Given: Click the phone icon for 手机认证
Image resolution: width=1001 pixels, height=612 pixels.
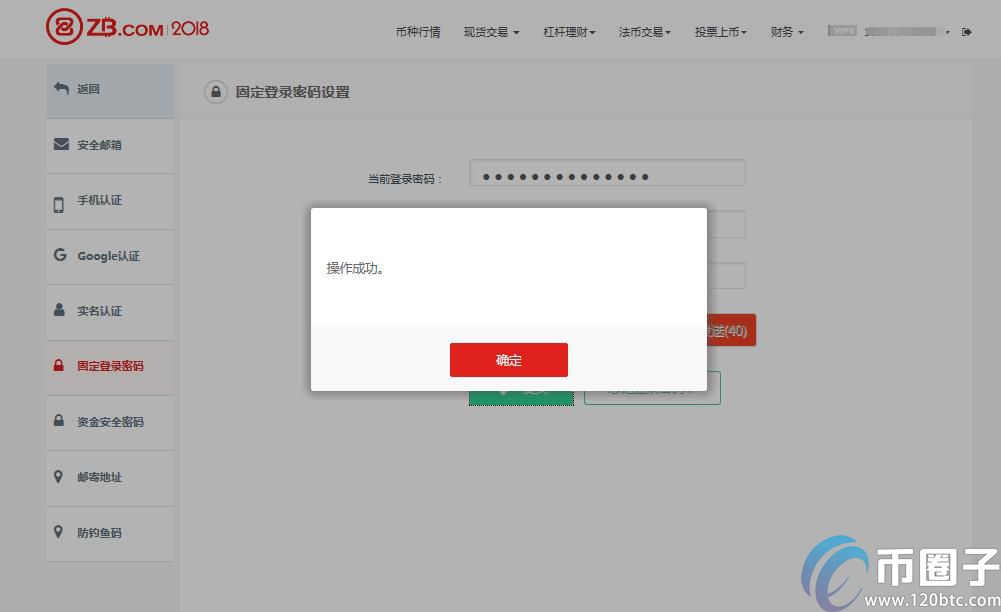Looking at the screenshot, I should tap(59, 204).
